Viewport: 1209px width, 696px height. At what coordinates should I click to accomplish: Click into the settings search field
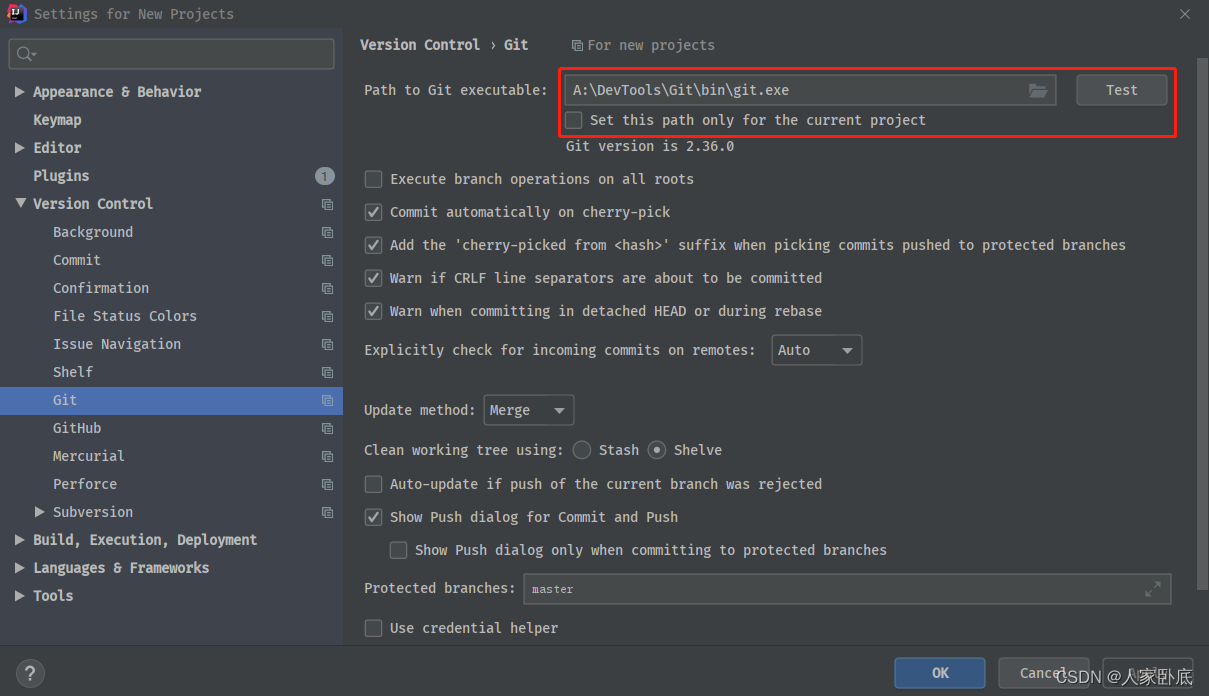[171, 54]
